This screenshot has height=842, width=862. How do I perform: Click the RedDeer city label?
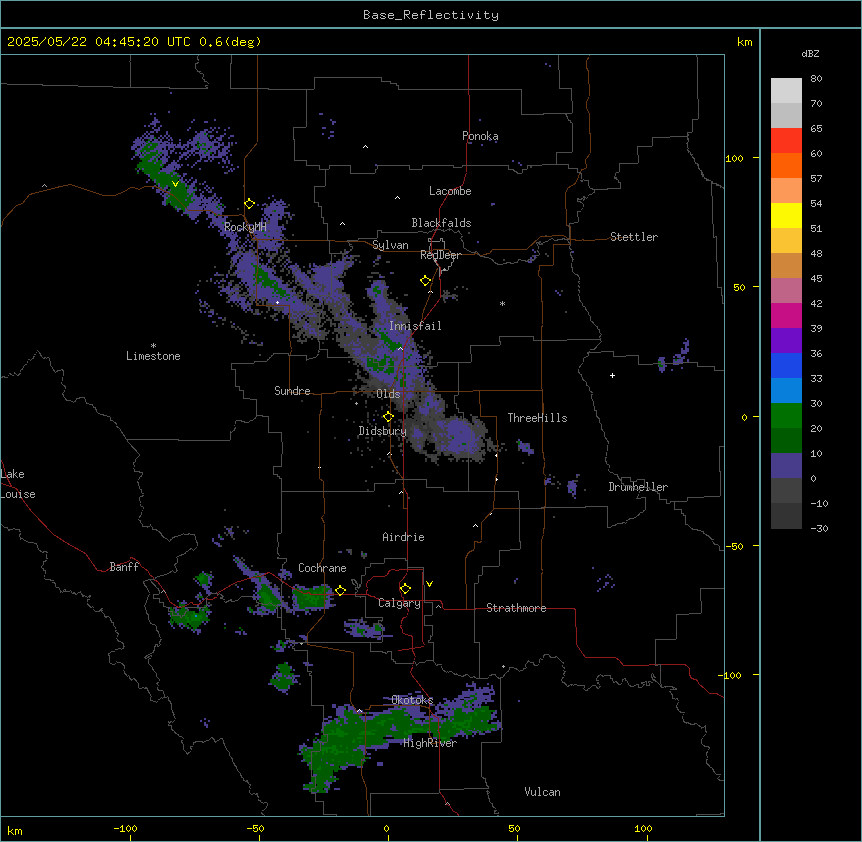440,255
